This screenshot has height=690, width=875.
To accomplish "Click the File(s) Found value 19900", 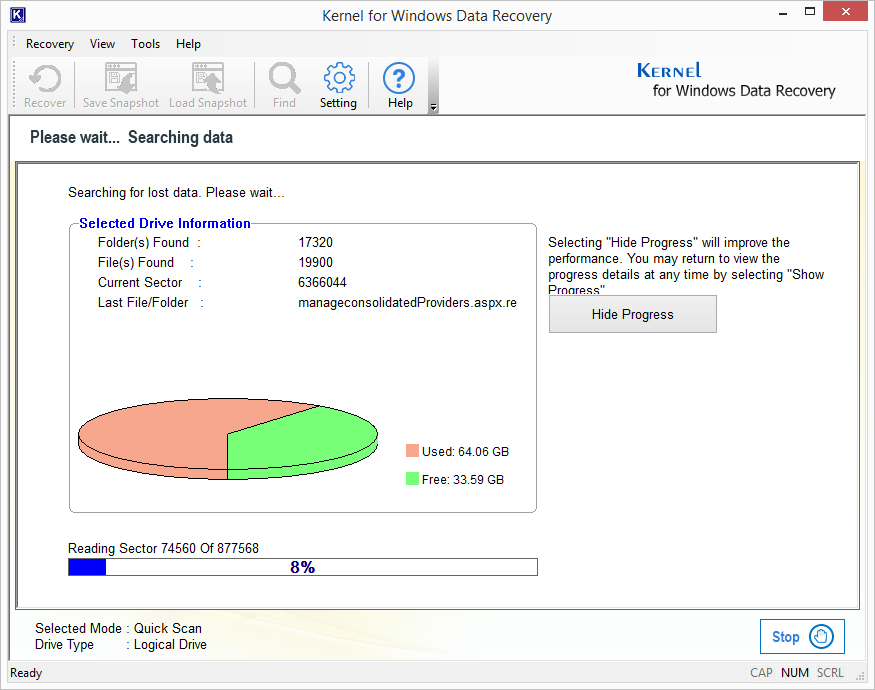I will click(315, 262).
